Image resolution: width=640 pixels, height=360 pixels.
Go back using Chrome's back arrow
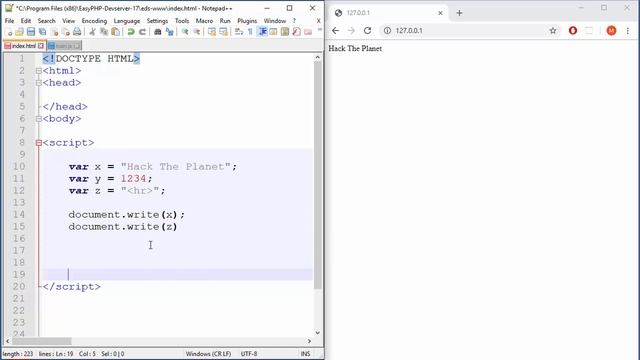(x=336, y=31)
